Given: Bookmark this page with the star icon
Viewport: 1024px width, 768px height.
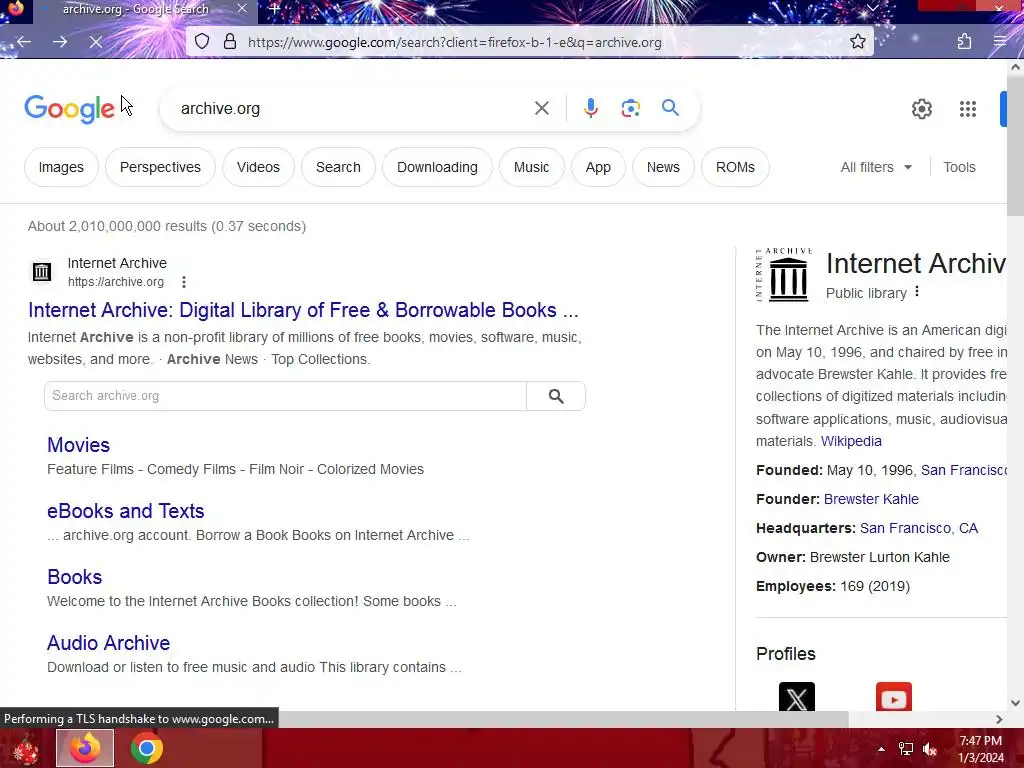Looking at the screenshot, I should pos(857,42).
